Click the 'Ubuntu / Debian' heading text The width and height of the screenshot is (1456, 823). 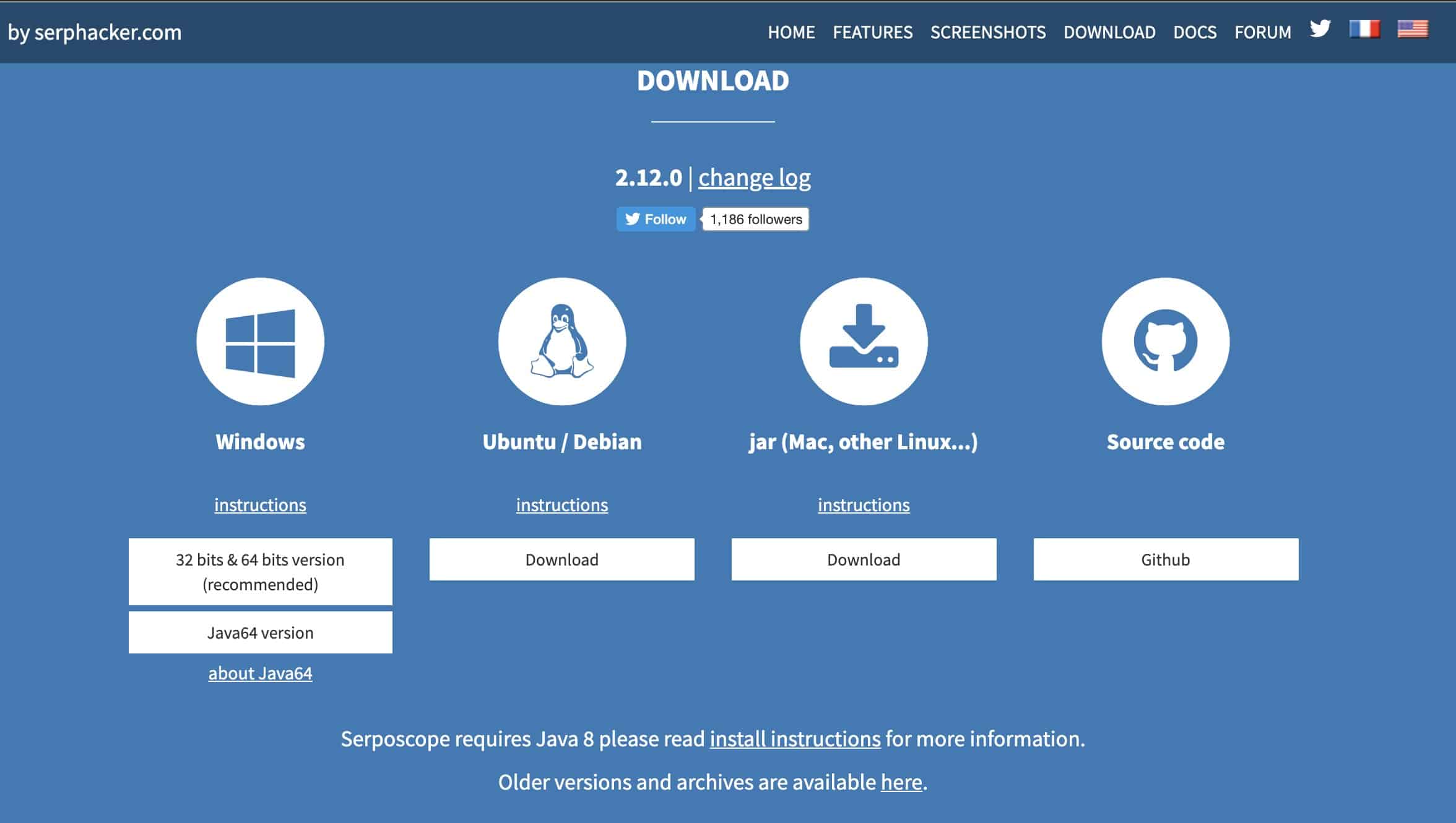tap(562, 442)
